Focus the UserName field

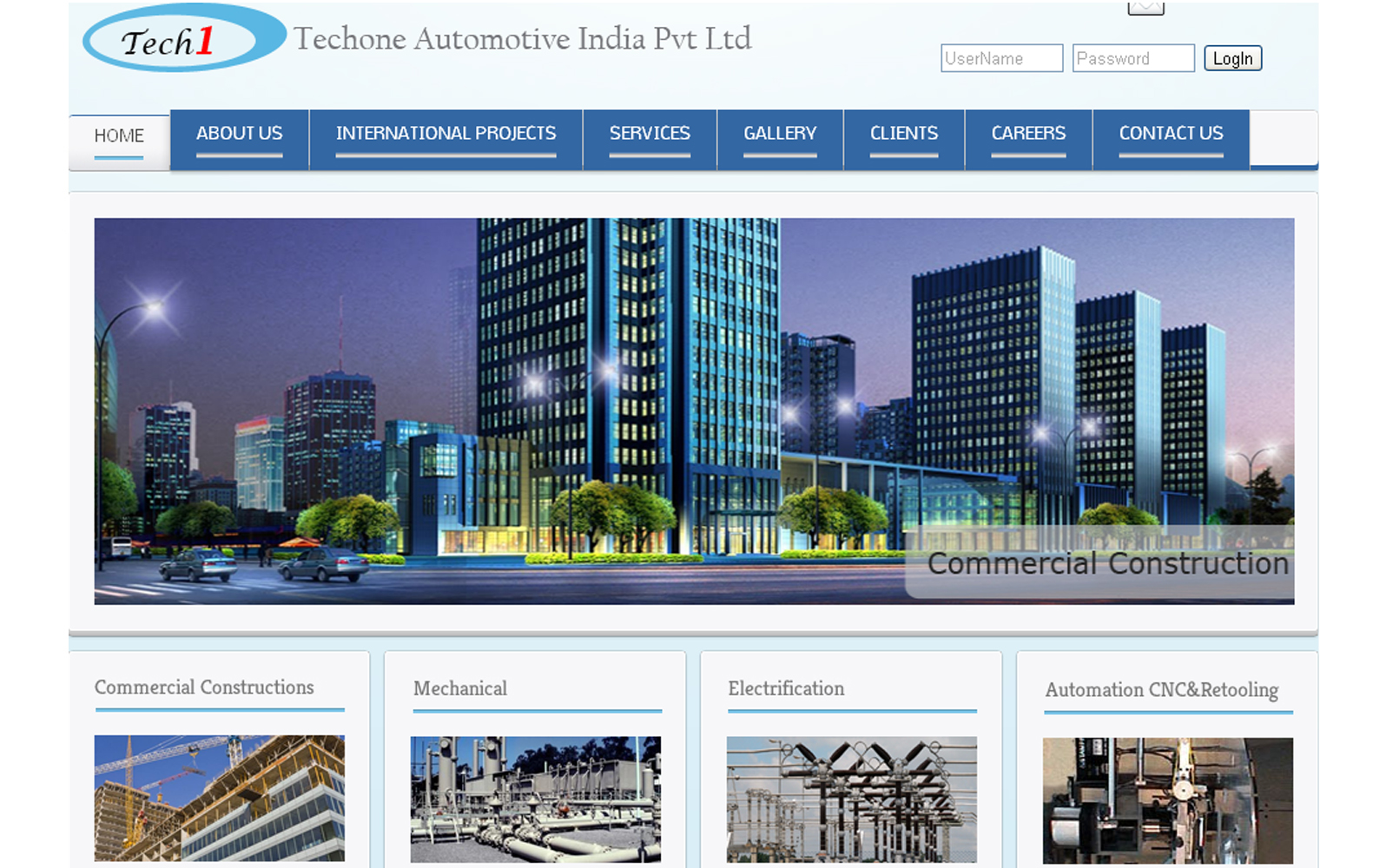[x=1001, y=58]
